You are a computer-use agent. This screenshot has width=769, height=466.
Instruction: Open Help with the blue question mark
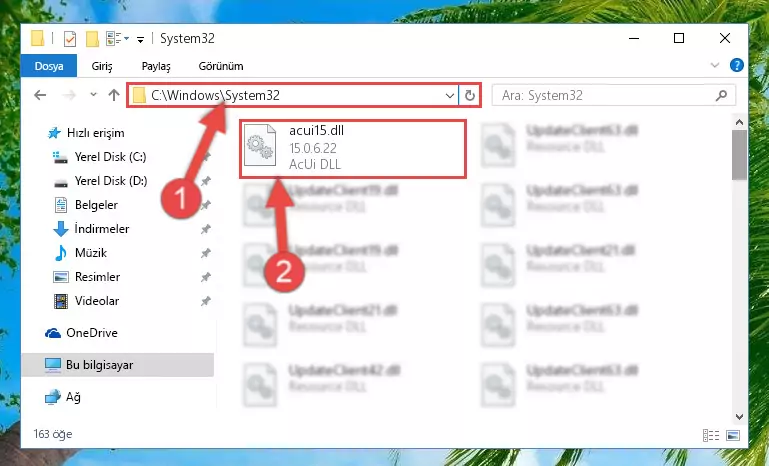tap(737, 65)
